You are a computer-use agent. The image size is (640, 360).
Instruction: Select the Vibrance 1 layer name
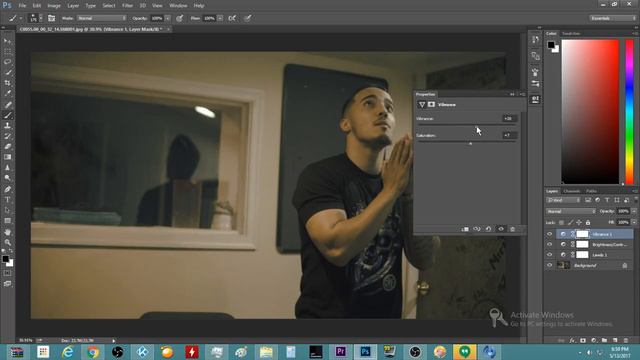602,234
